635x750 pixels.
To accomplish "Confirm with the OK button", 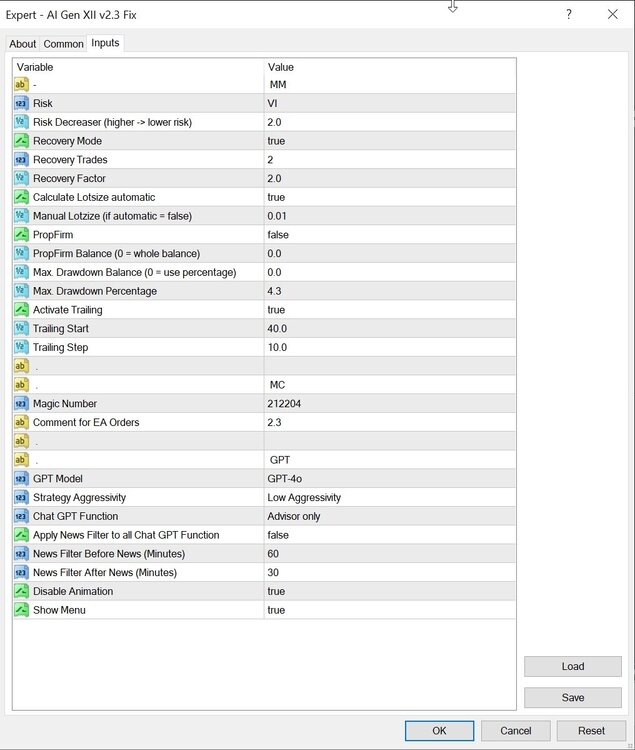I will [439, 730].
